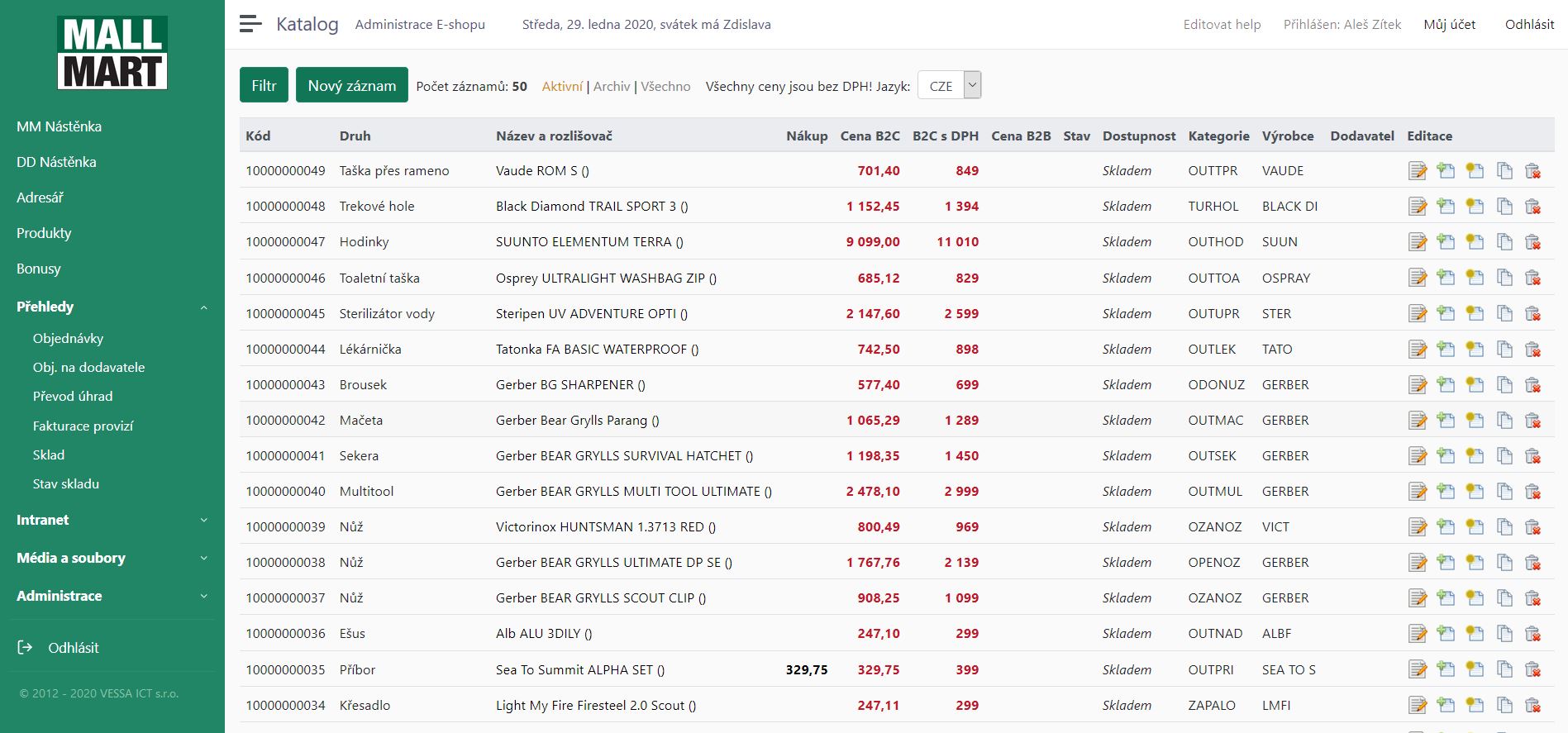The height and width of the screenshot is (733, 1568).
Task: Edit the Black Diamond TRAIL SPORT 3 record
Action: tap(1418, 207)
